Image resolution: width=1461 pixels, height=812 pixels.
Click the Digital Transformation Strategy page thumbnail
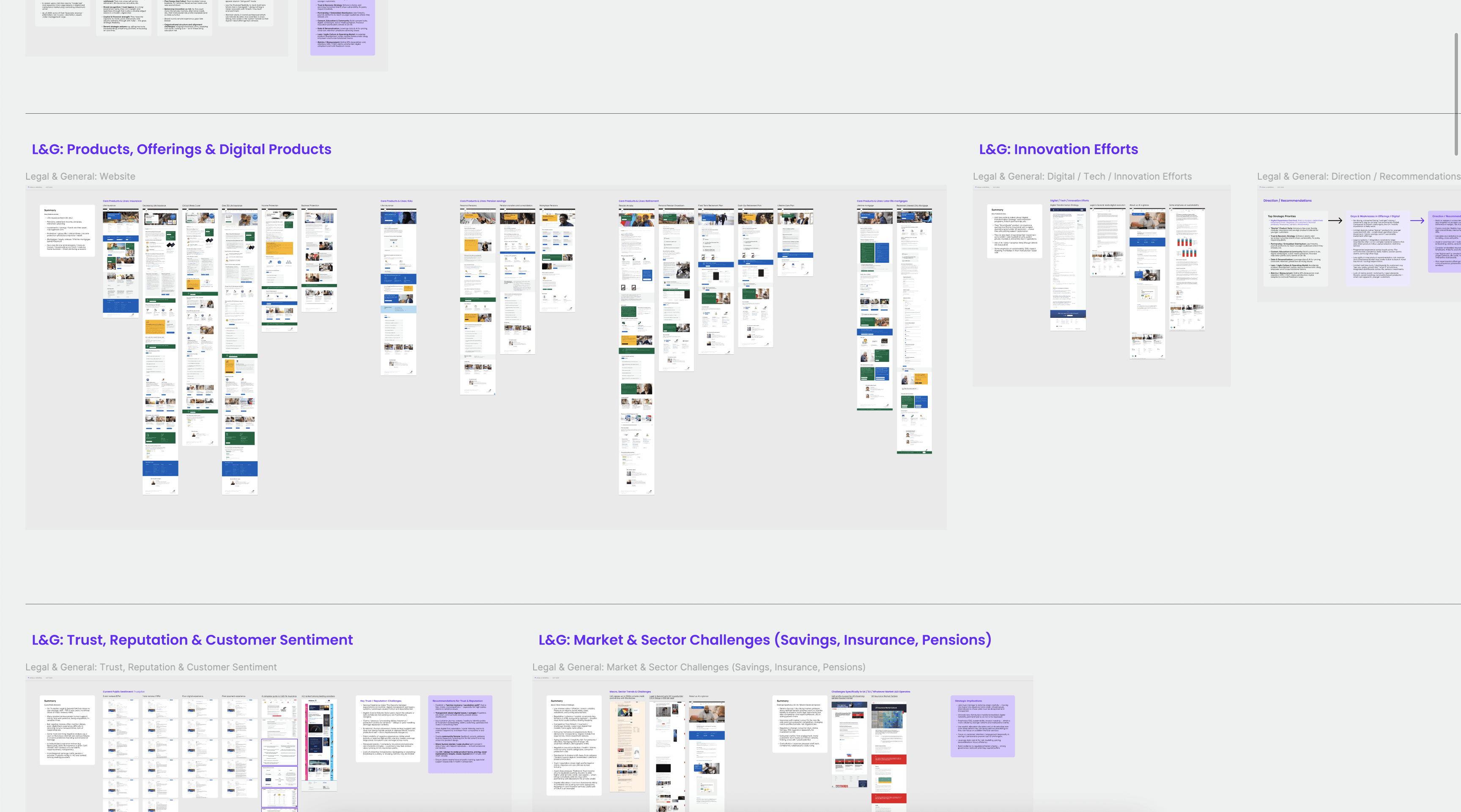pyautogui.click(x=1067, y=269)
